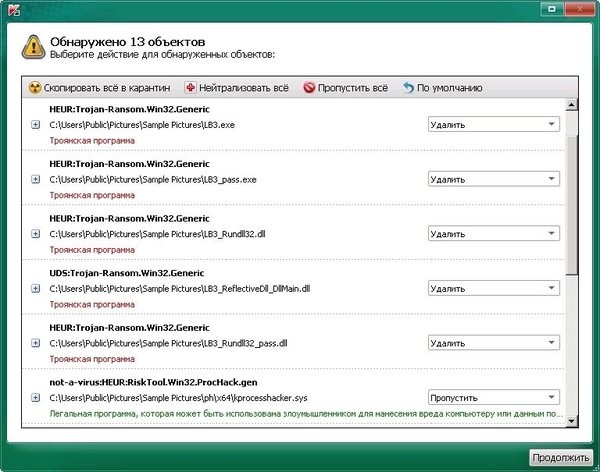Expand LB3_ReflectiveDll_DllMain.dll threat details
The height and width of the screenshot is (472, 600).
[x=36, y=289]
